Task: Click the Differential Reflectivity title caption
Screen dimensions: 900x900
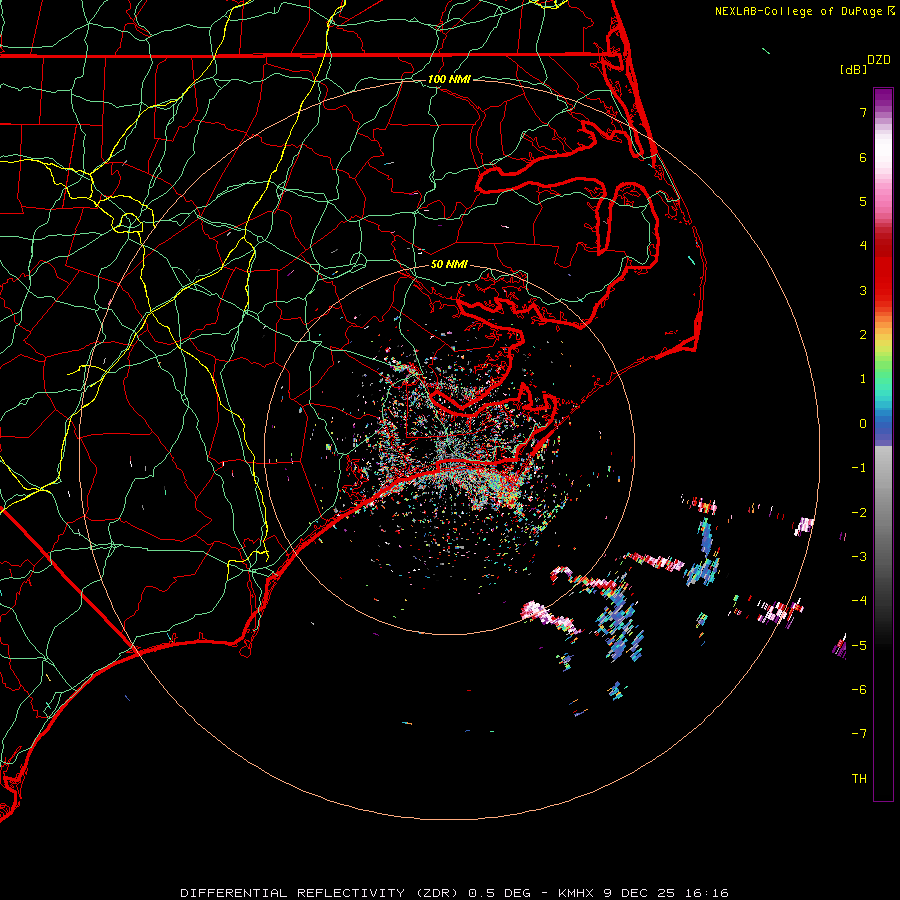Action: click(x=321, y=893)
